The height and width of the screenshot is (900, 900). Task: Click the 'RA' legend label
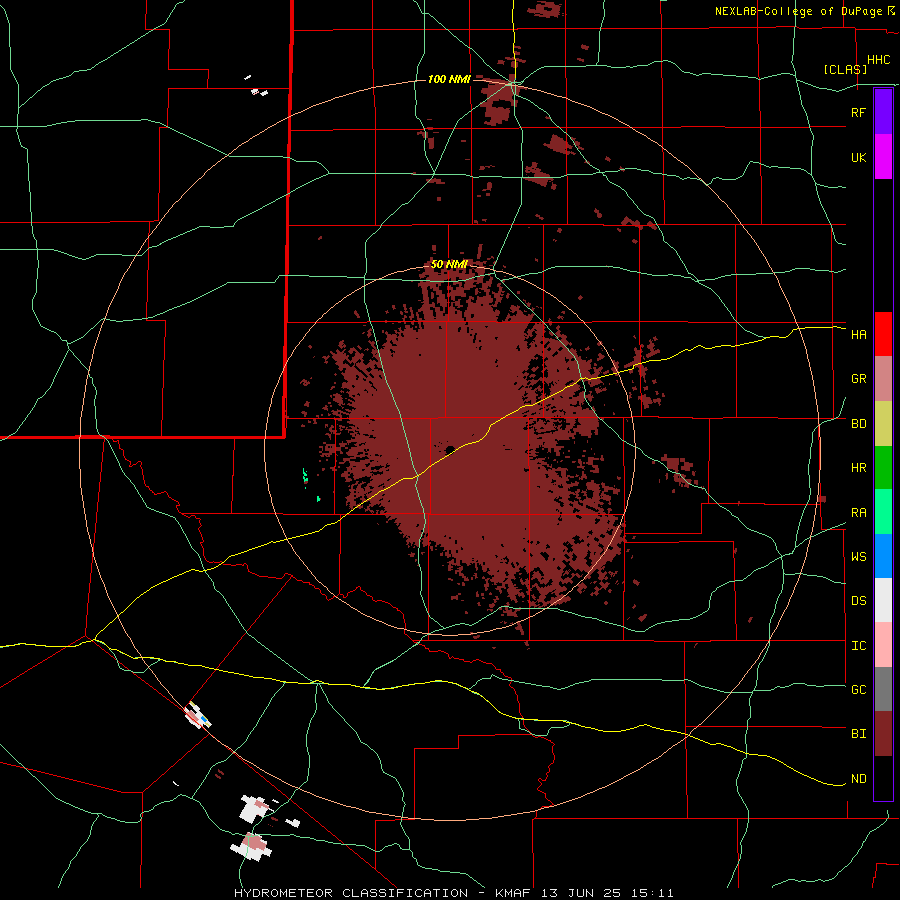[x=858, y=513]
